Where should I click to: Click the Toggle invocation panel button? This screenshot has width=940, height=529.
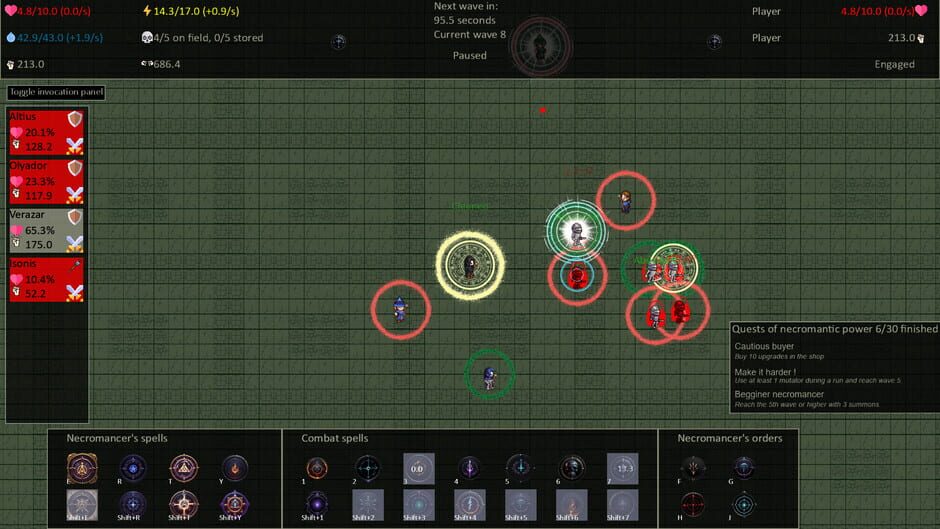tap(56, 93)
